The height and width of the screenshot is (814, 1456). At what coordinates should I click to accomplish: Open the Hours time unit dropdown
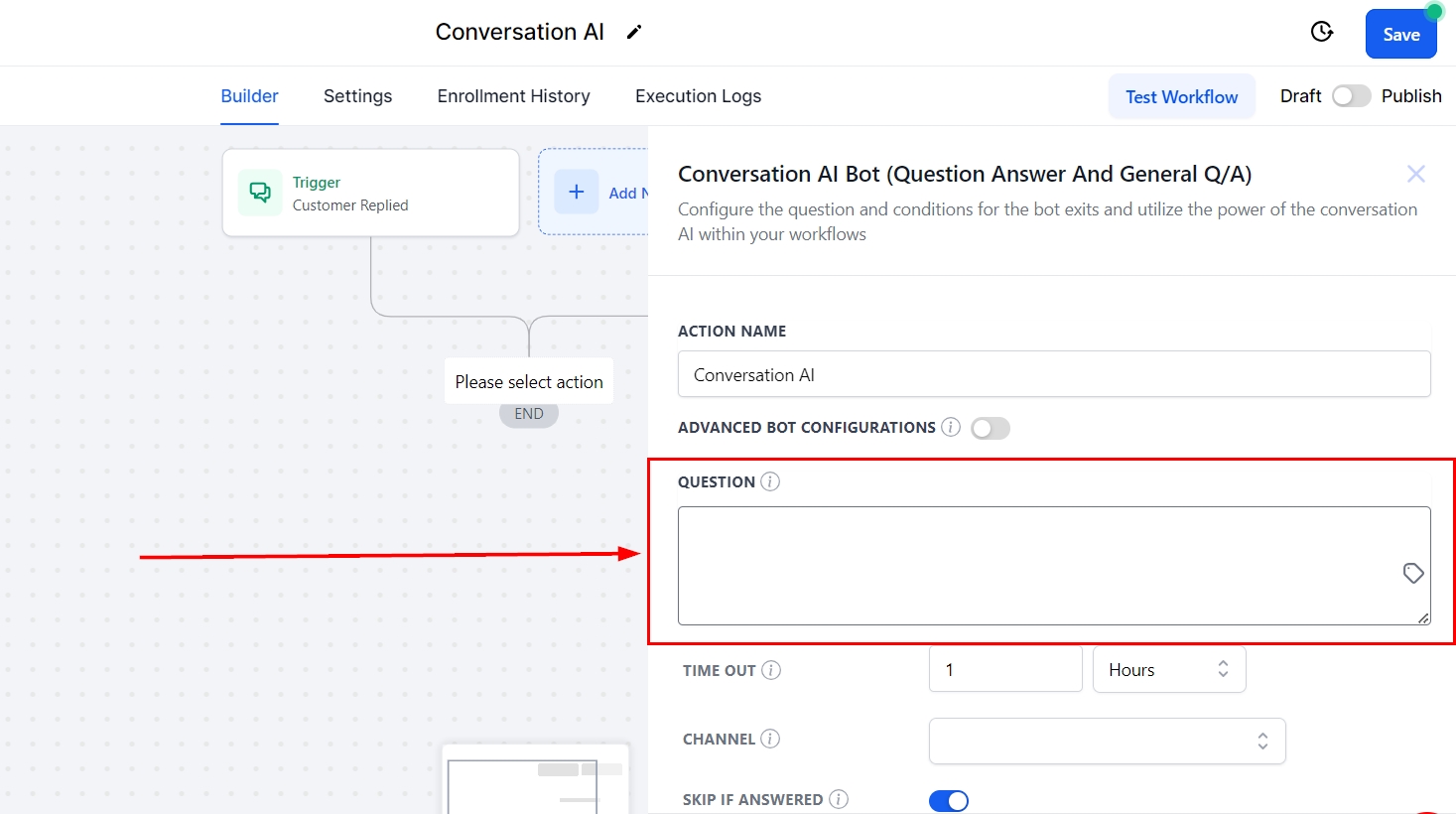[x=1168, y=670]
